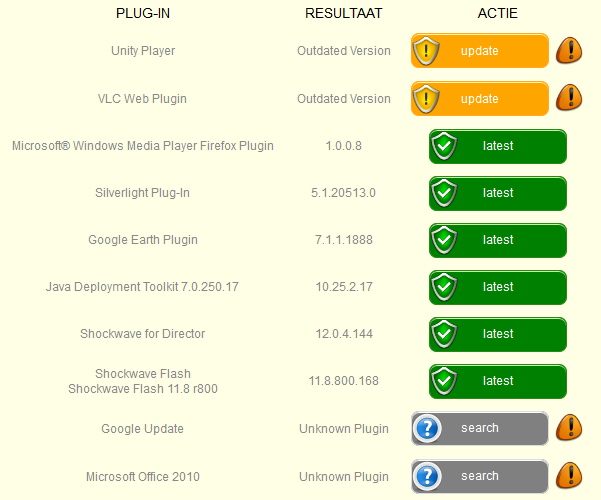Image resolution: width=601 pixels, height=500 pixels.
Task: Click the version value 12.0.4.144
Action: tap(344, 334)
